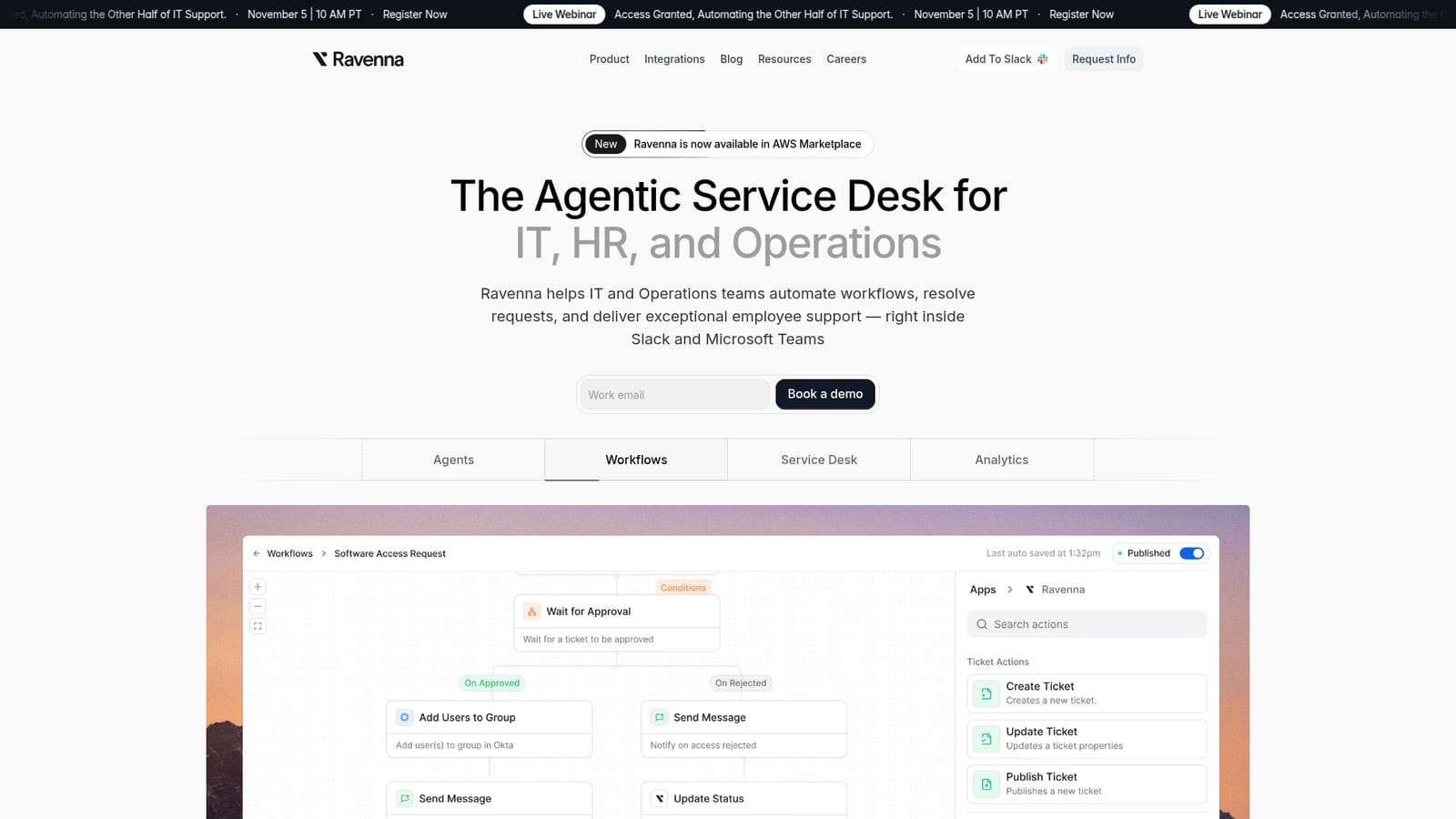
Task: Click the AWS Marketplace announcement pill
Action: [728, 144]
